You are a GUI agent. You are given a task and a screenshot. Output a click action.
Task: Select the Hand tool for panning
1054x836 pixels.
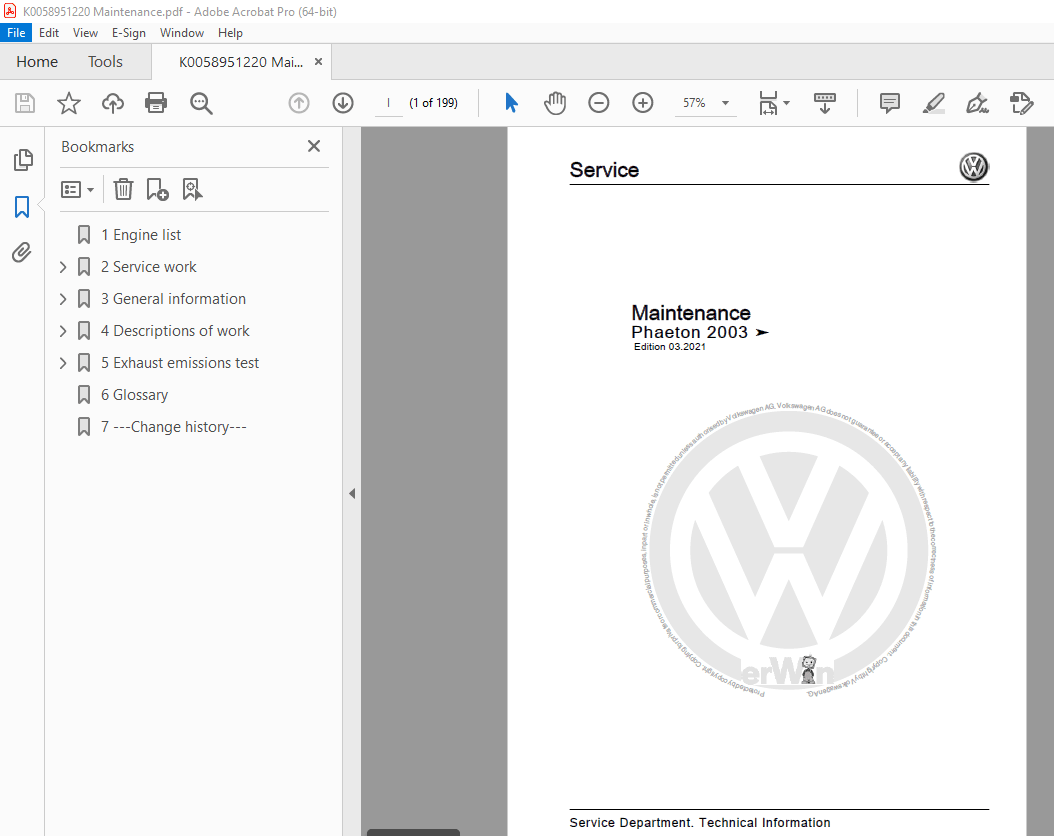(x=555, y=102)
